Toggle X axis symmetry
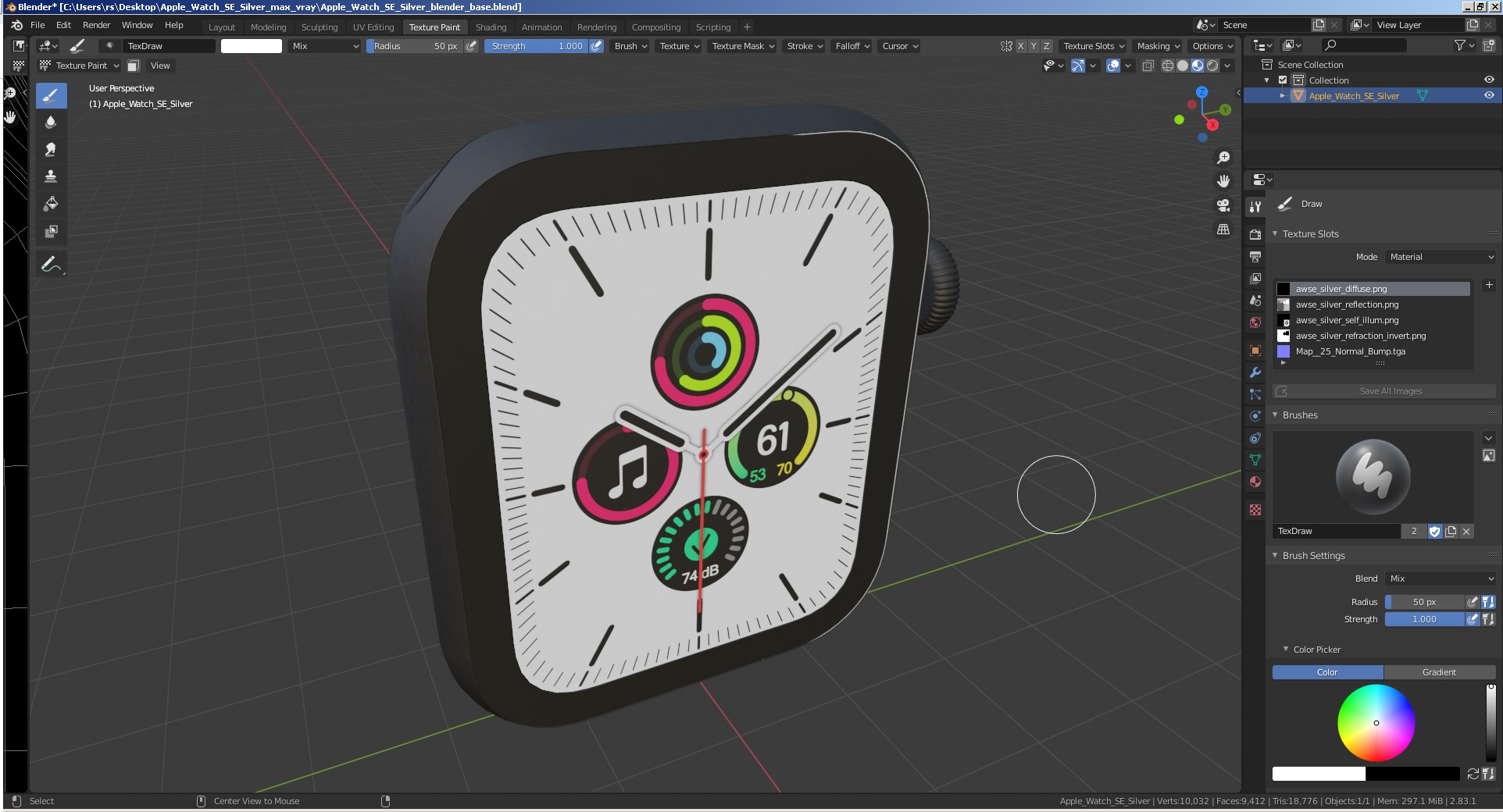 (1020, 46)
